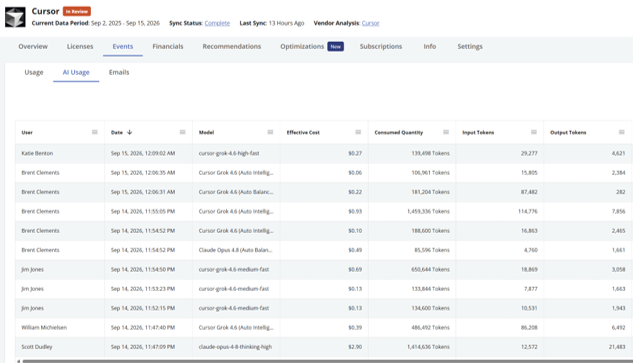Open the User column menu icon

[x=94, y=132]
